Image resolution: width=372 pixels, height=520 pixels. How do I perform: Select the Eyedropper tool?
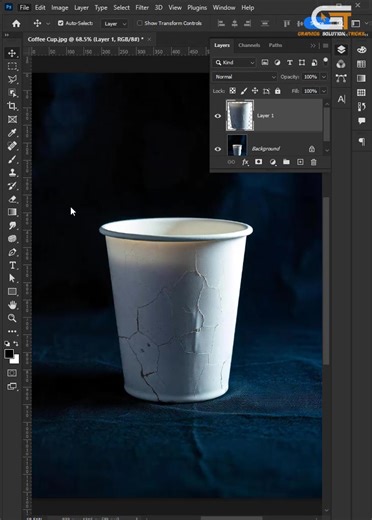coord(12,133)
